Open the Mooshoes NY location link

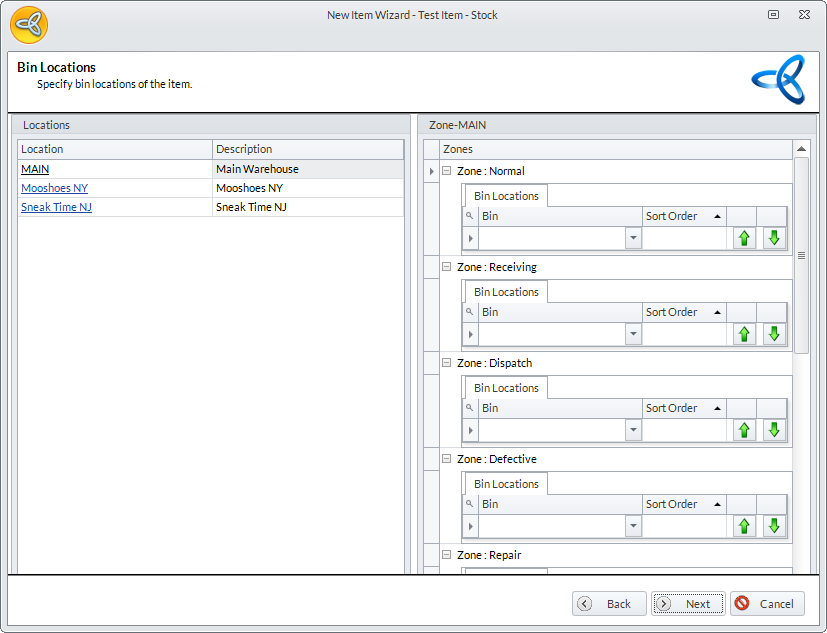tap(54, 188)
